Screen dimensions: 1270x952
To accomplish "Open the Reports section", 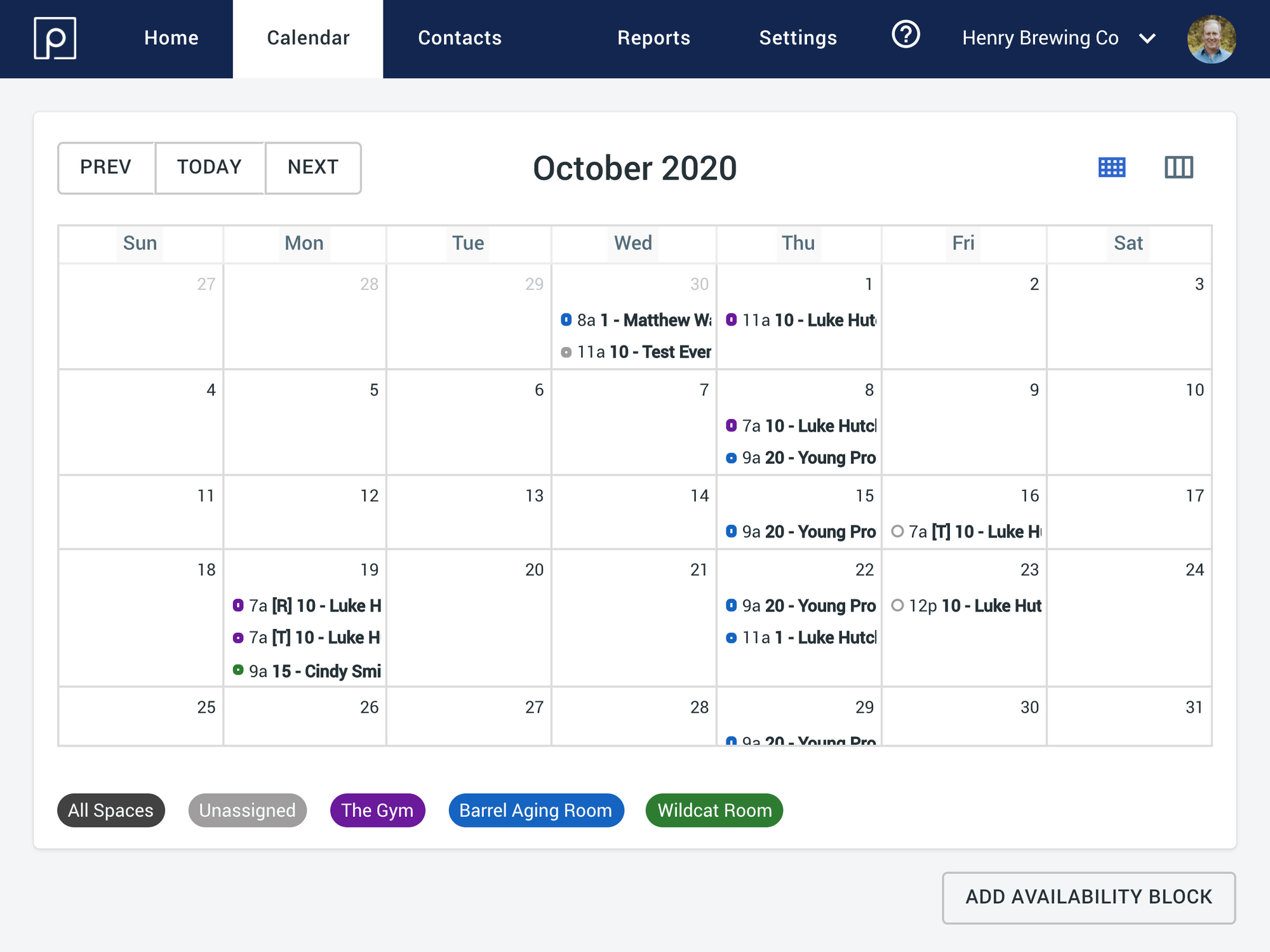I will pos(653,38).
